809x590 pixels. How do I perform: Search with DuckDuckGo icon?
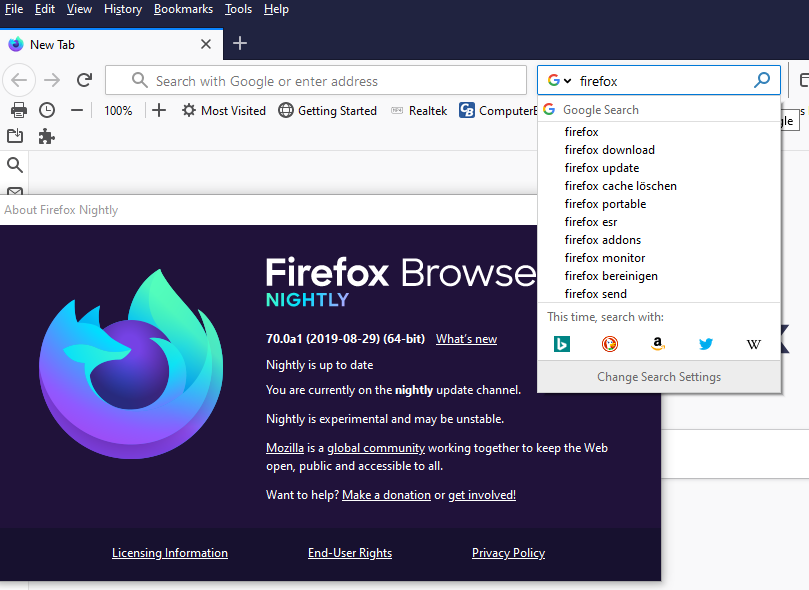coord(609,343)
